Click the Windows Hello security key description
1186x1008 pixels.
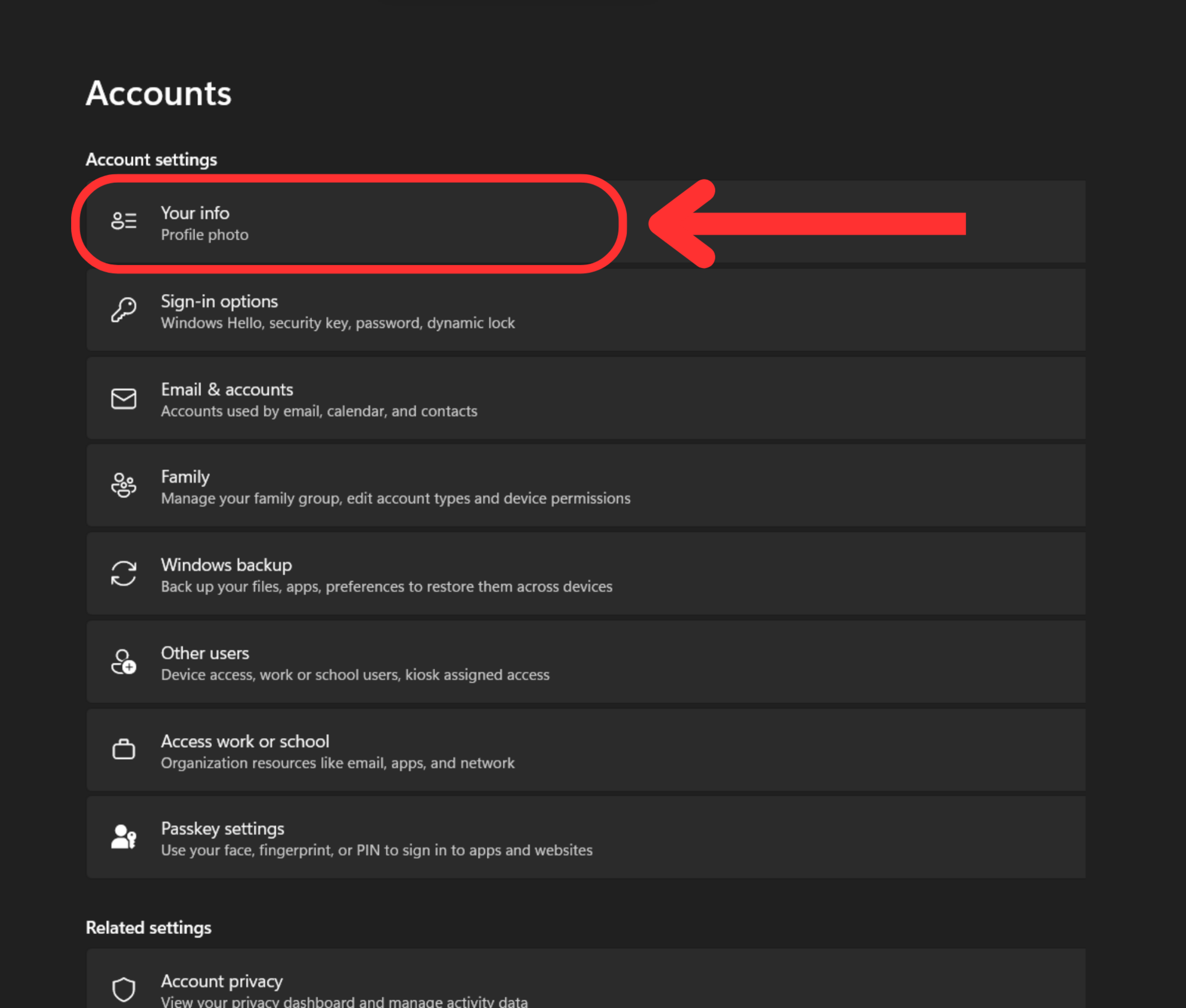tap(337, 324)
